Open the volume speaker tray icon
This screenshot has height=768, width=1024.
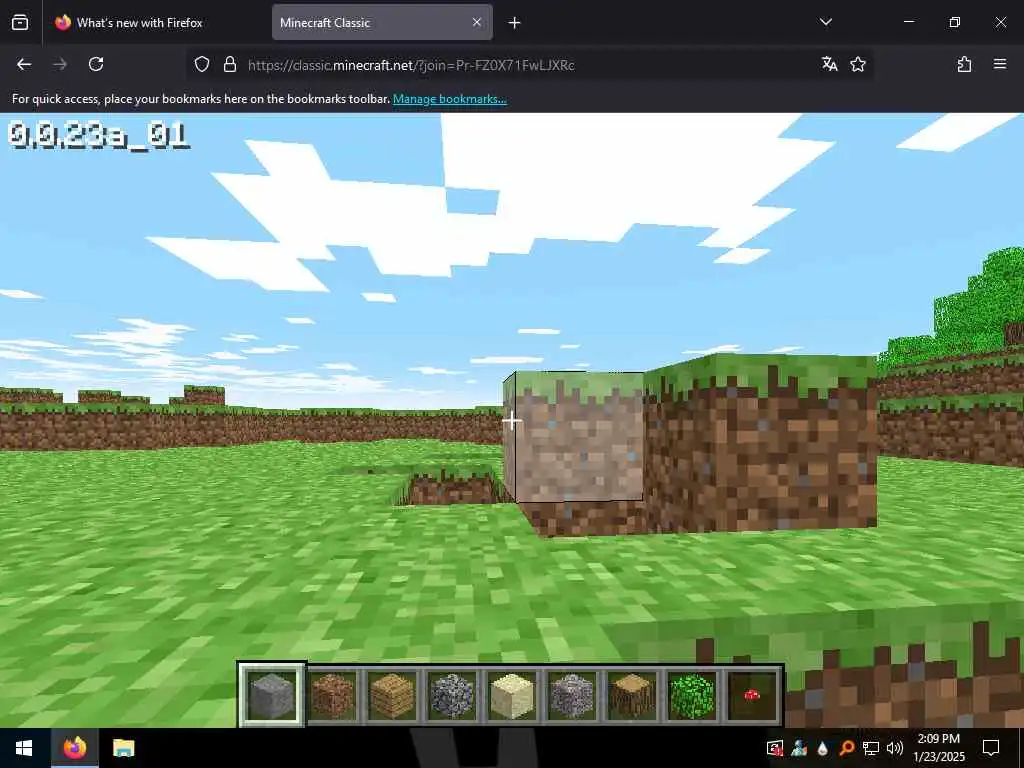[x=895, y=748]
